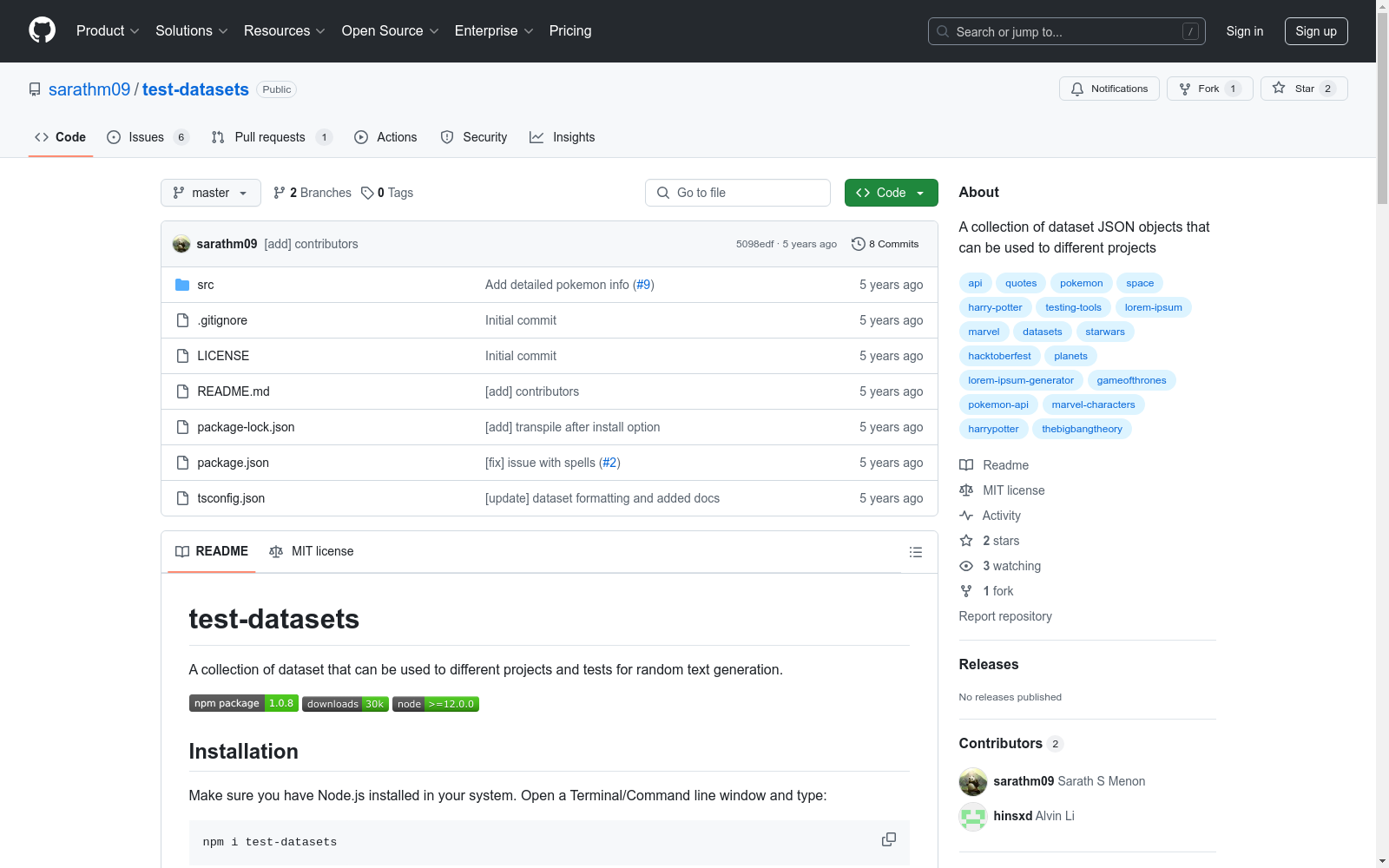Click the node >=12.0.0 badge
This screenshot has height=868, width=1389.
point(436,704)
